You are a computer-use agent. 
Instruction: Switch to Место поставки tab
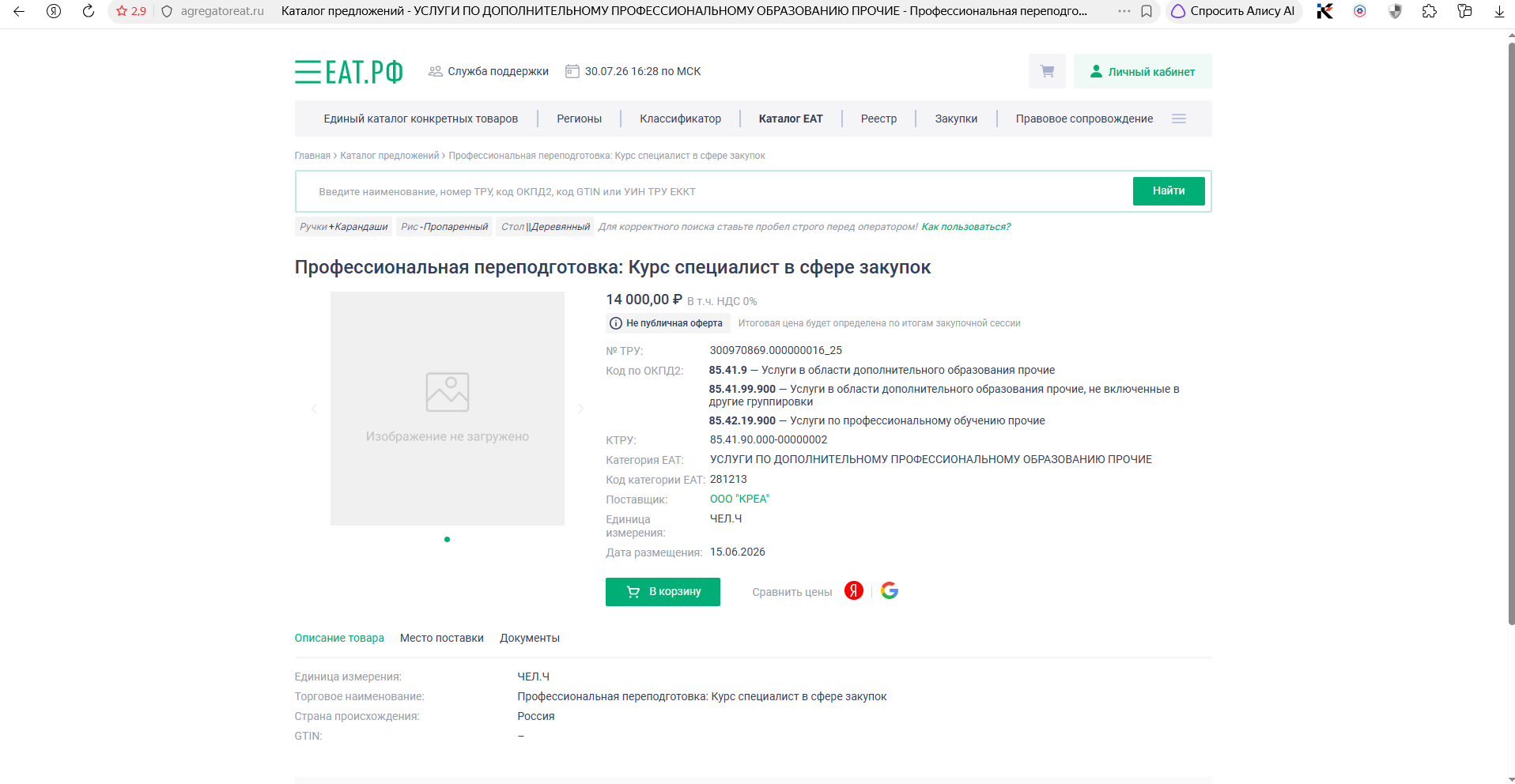coord(442,638)
